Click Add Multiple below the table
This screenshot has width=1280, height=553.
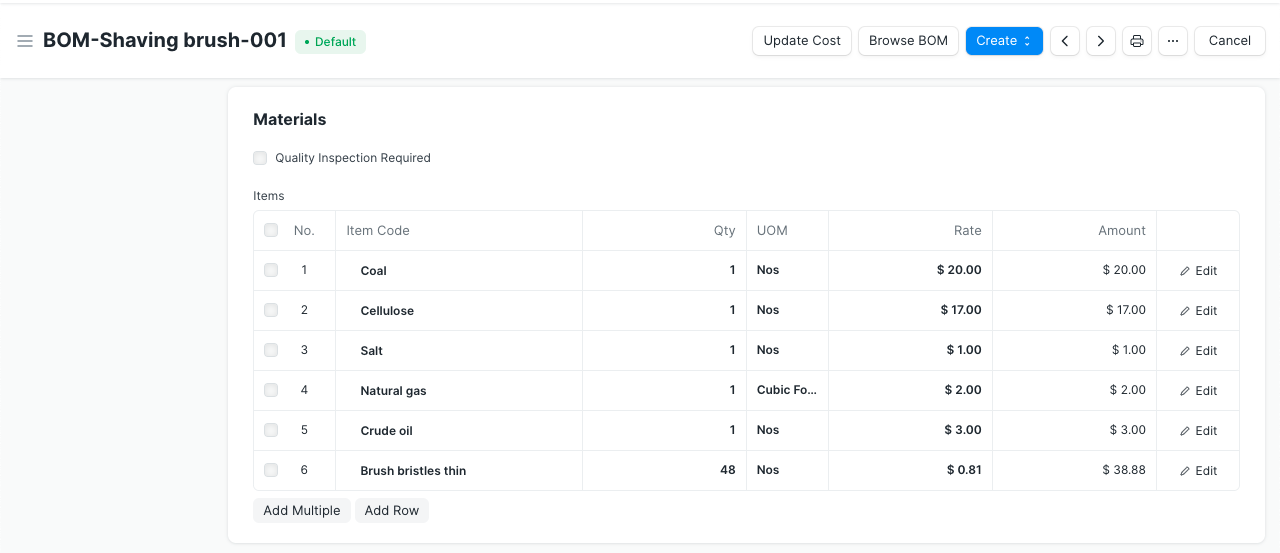point(301,511)
